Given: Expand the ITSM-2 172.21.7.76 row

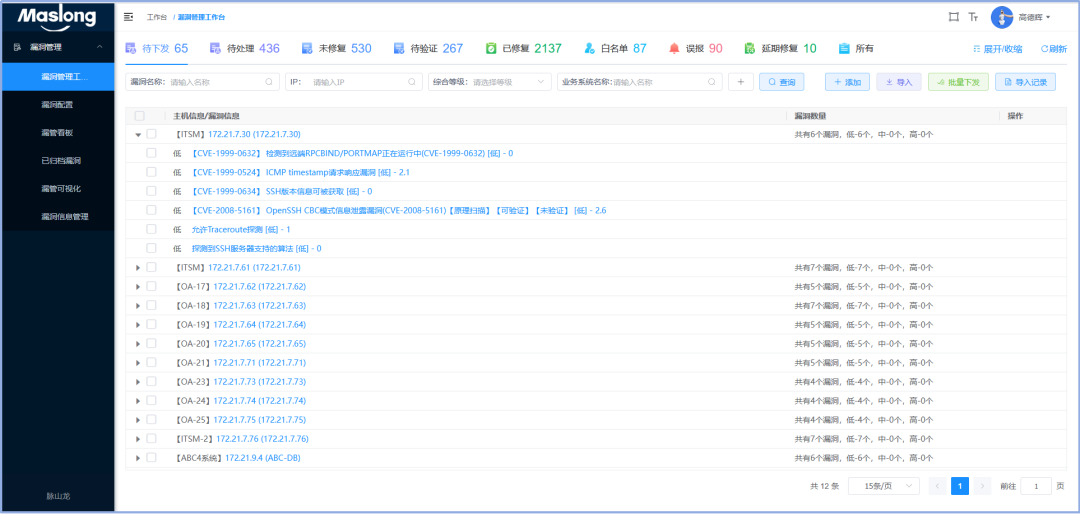Looking at the screenshot, I should [x=138, y=439].
